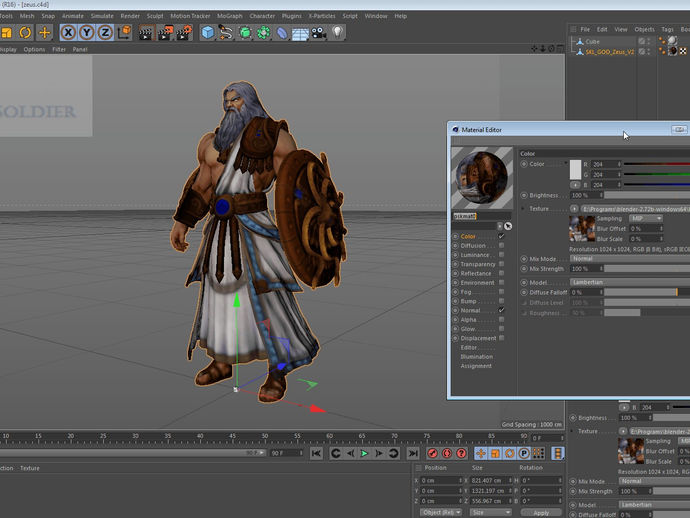Go to end of timeline
This screenshot has height=518, width=690.
pos(413,453)
